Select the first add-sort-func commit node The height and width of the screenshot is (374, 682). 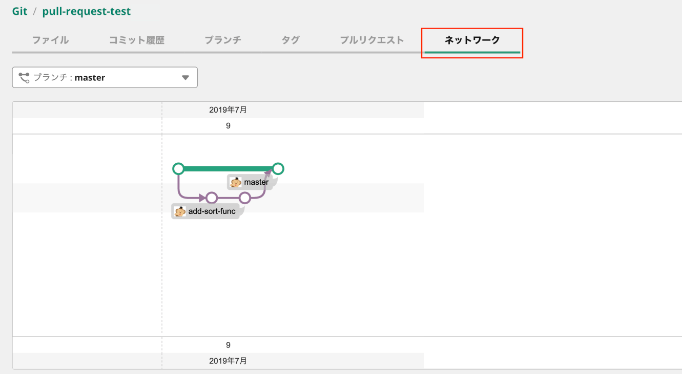(x=212, y=198)
